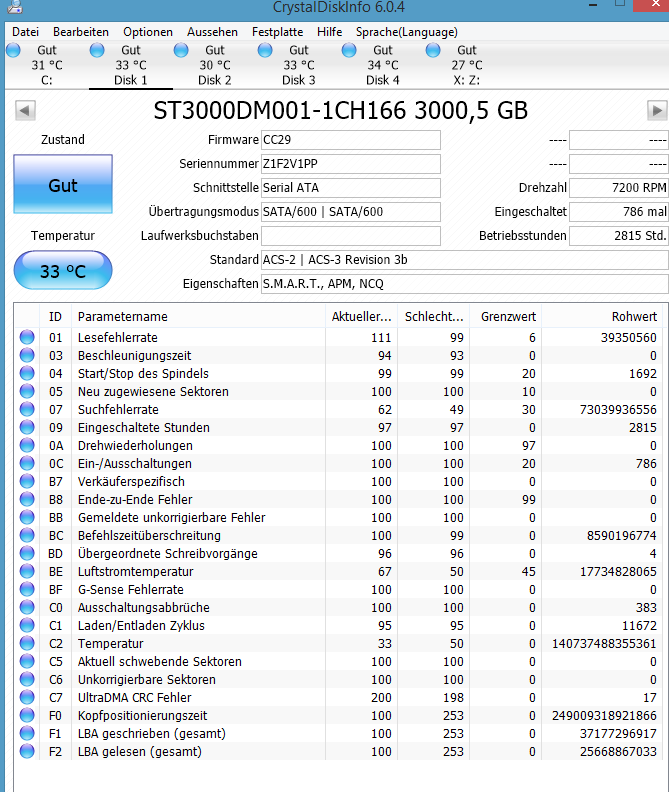Select the Gemeldete unkorrigierbare Fehler row

[x=338, y=517]
